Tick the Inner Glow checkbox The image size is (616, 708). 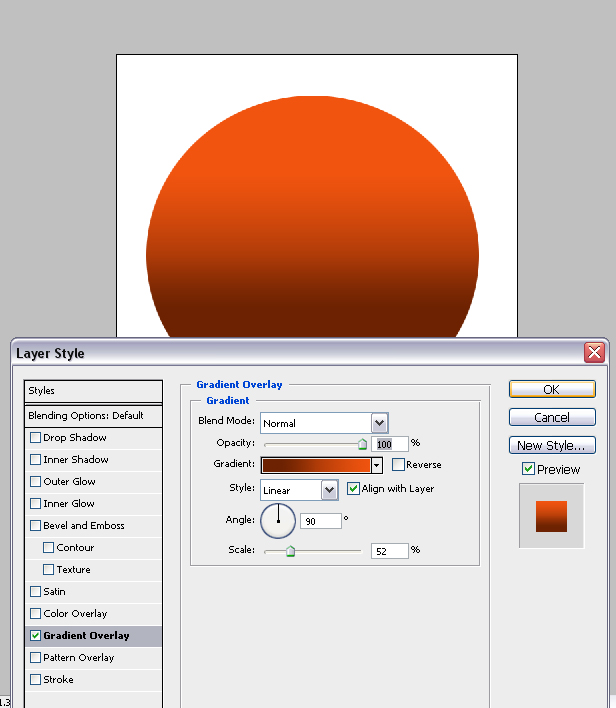[35, 503]
